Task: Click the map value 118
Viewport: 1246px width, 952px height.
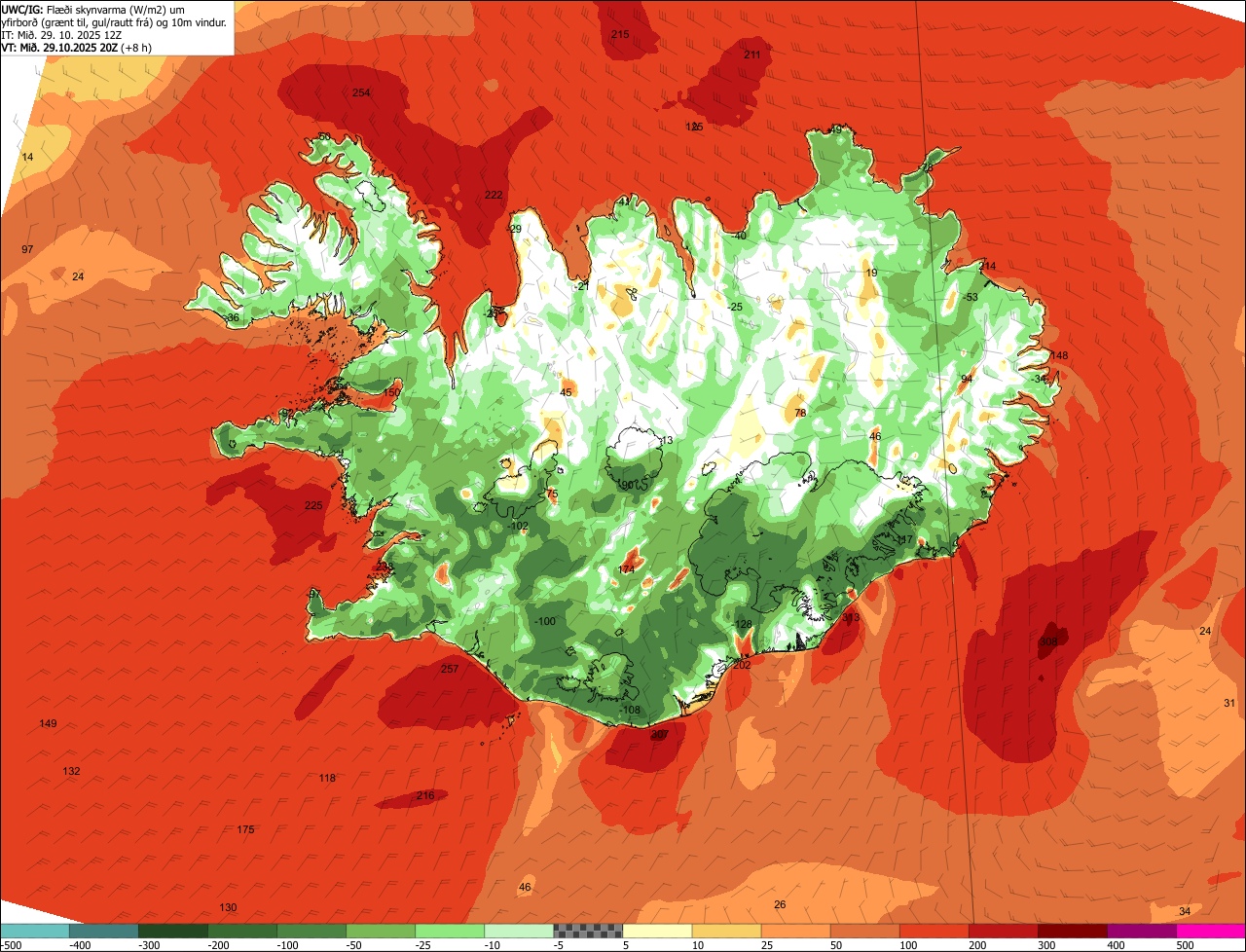Action: coord(327,779)
